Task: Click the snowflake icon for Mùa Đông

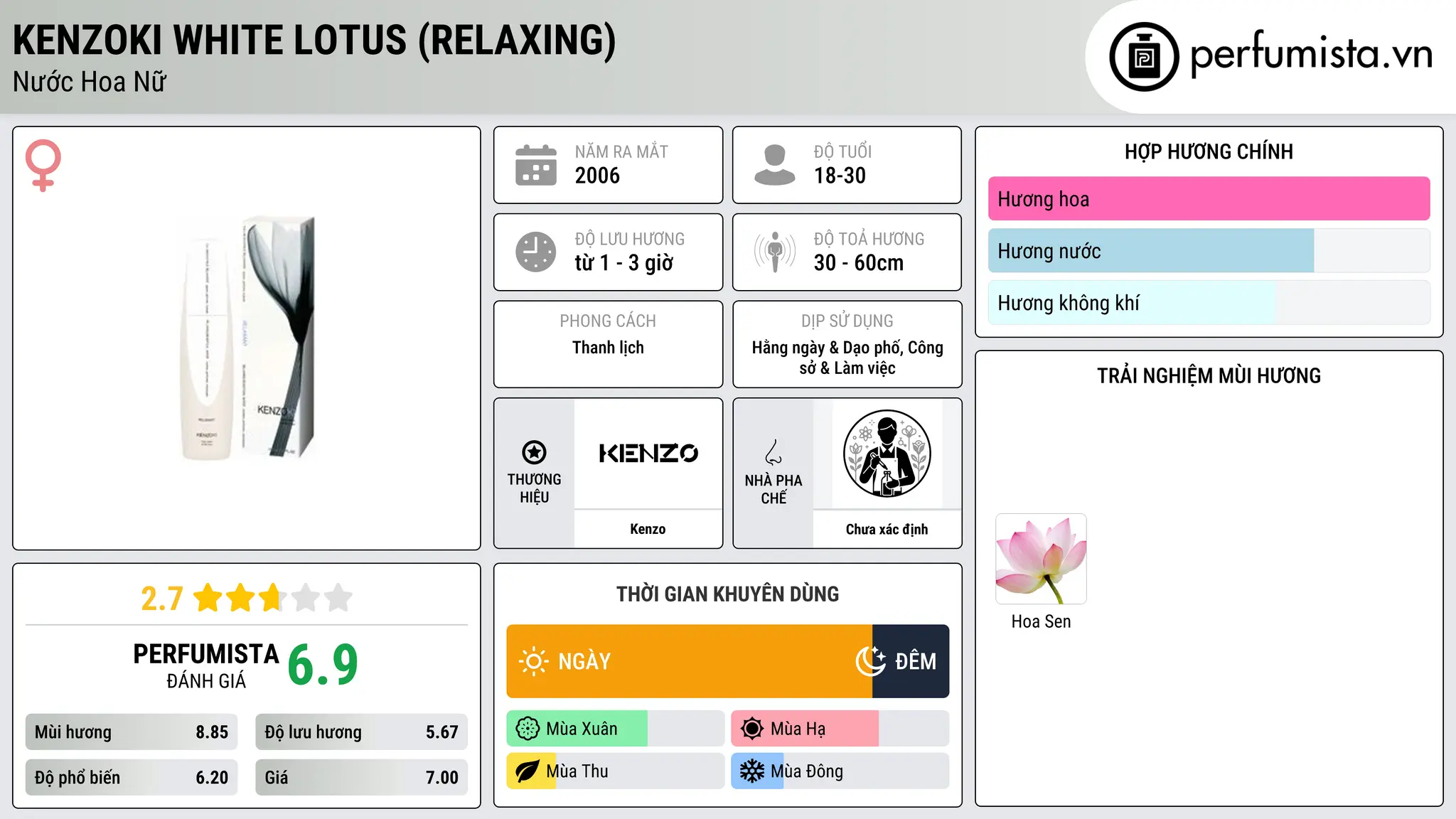Action: tap(752, 771)
